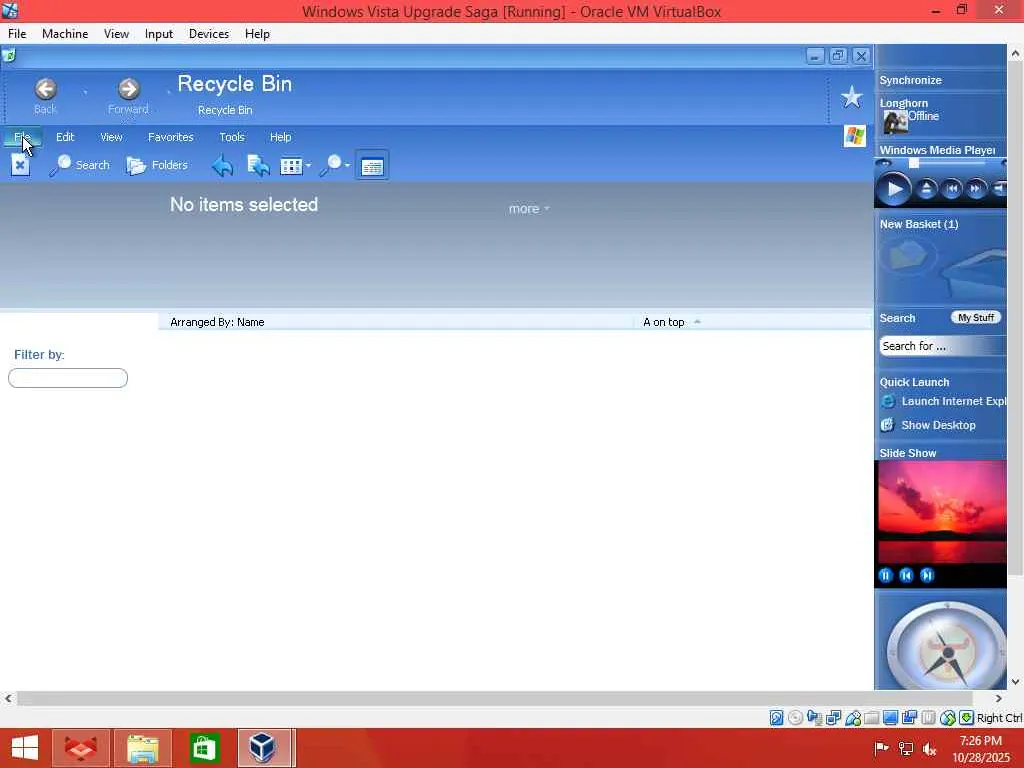1024x768 pixels.
Task: Click the File Explorer taskbar icon
Action: [143, 748]
